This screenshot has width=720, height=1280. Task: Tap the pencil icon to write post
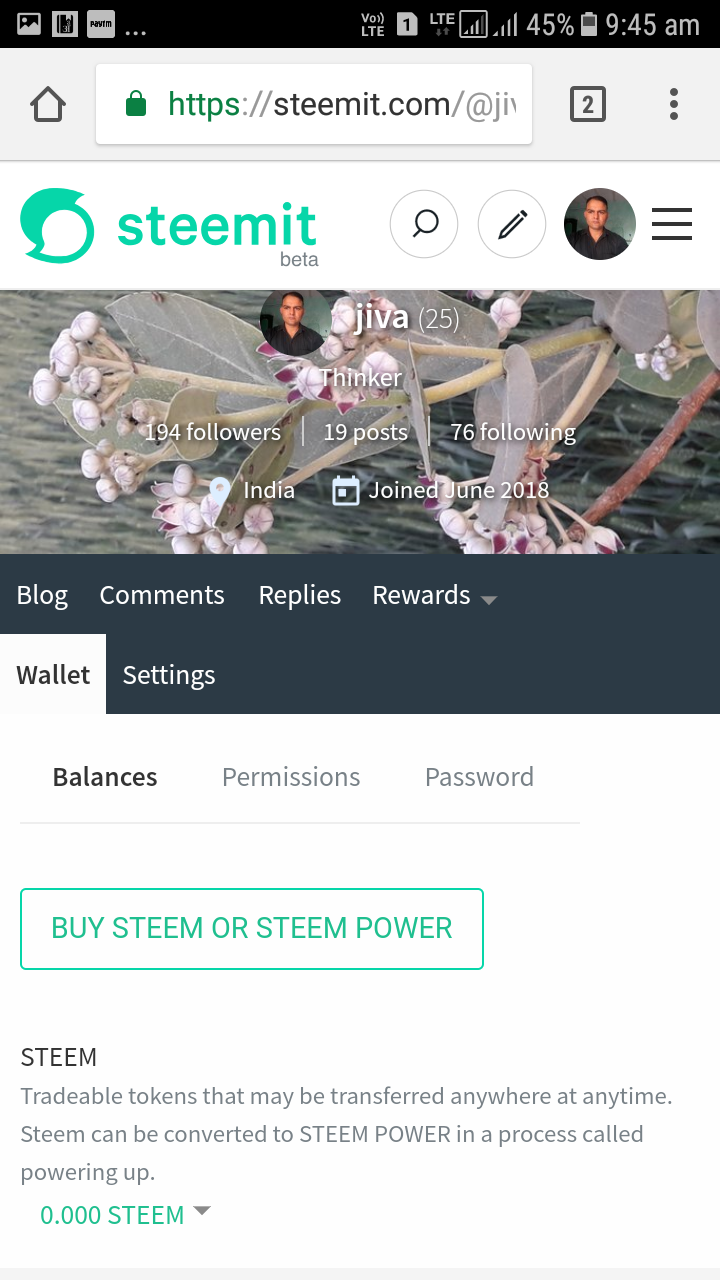point(512,224)
